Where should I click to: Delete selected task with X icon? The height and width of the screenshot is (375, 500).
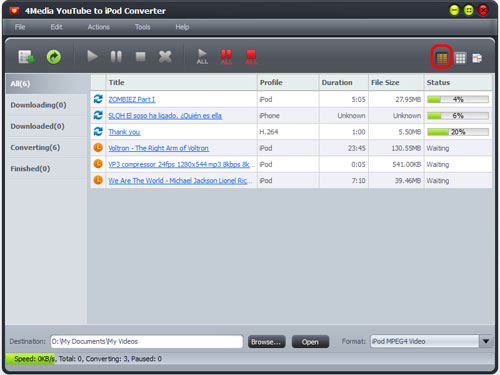coord(165,57)
